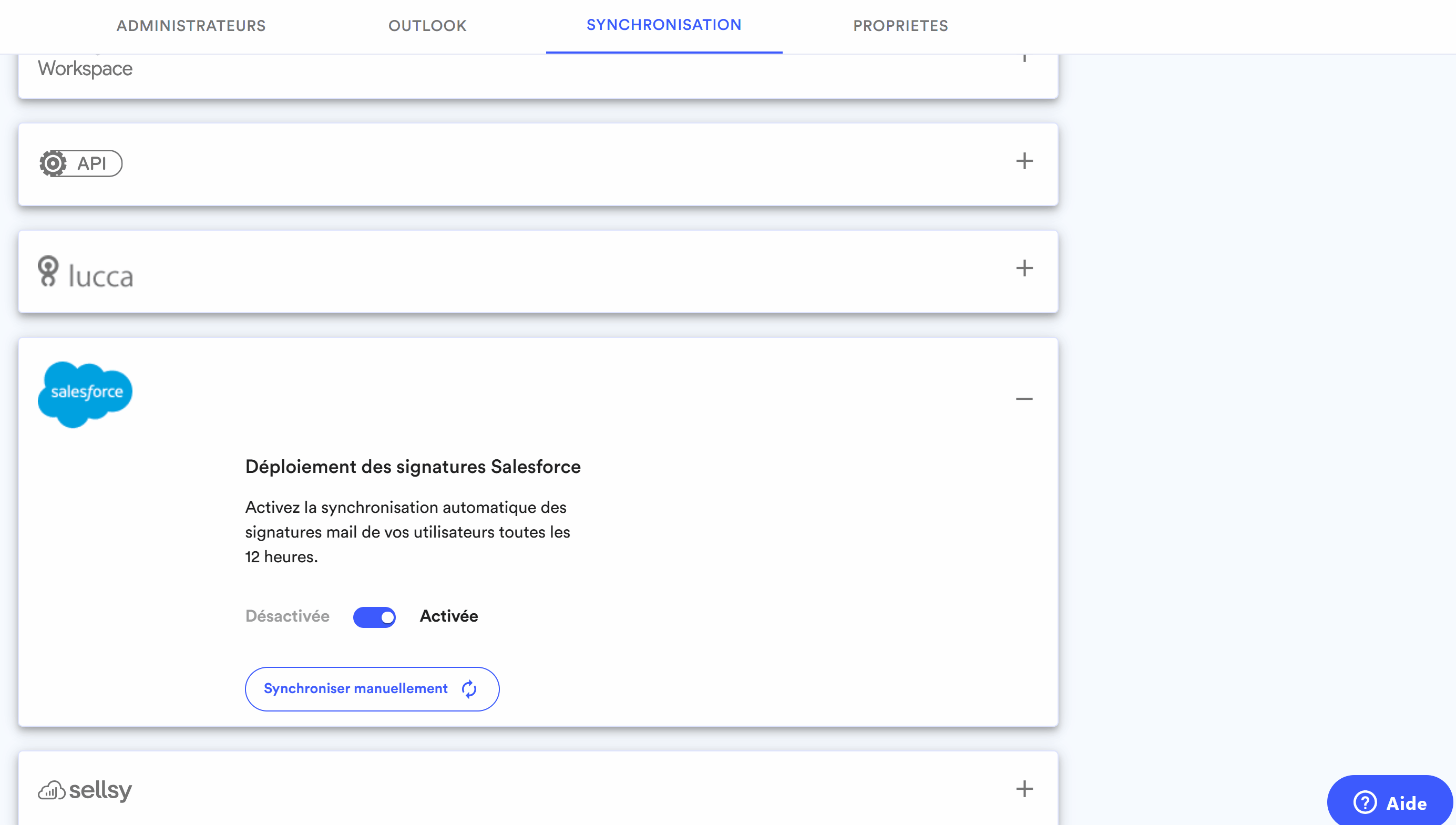Expand the API integration card
This screenshot has width=1456, height=825.
point(1023,161)
